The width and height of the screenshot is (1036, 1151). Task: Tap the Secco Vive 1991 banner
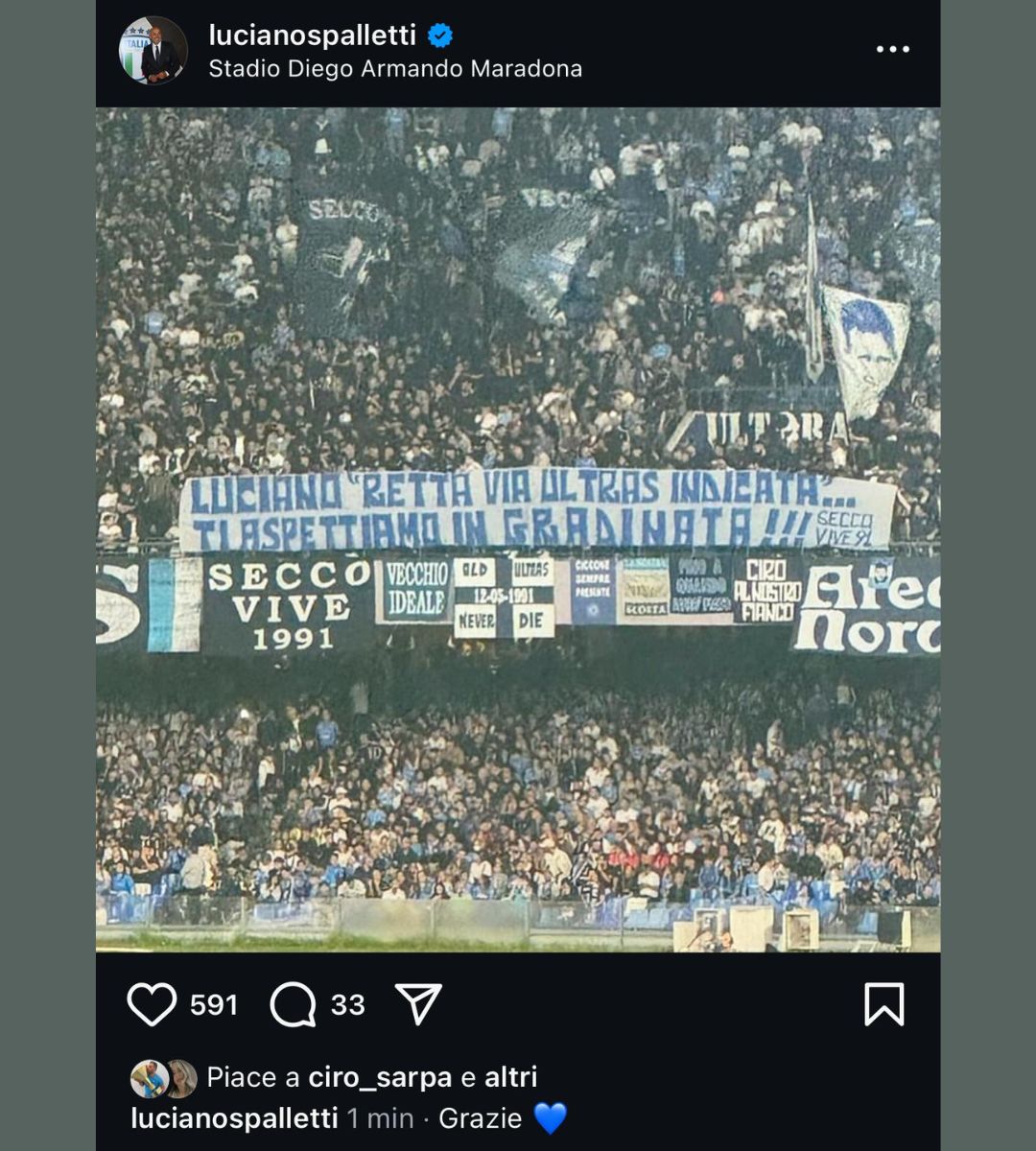(x=289, y=606)
